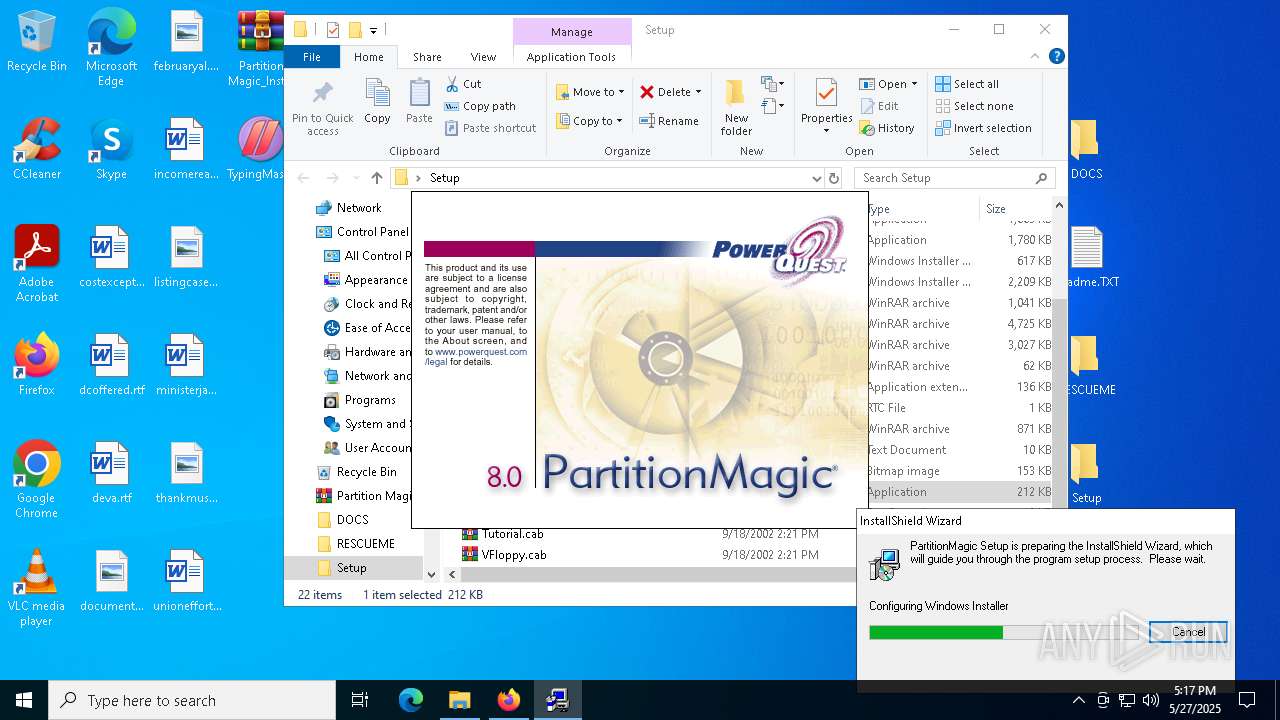Viewport: 1280px width, 720px height.
Task: Create a New folder
Action: 736,108
